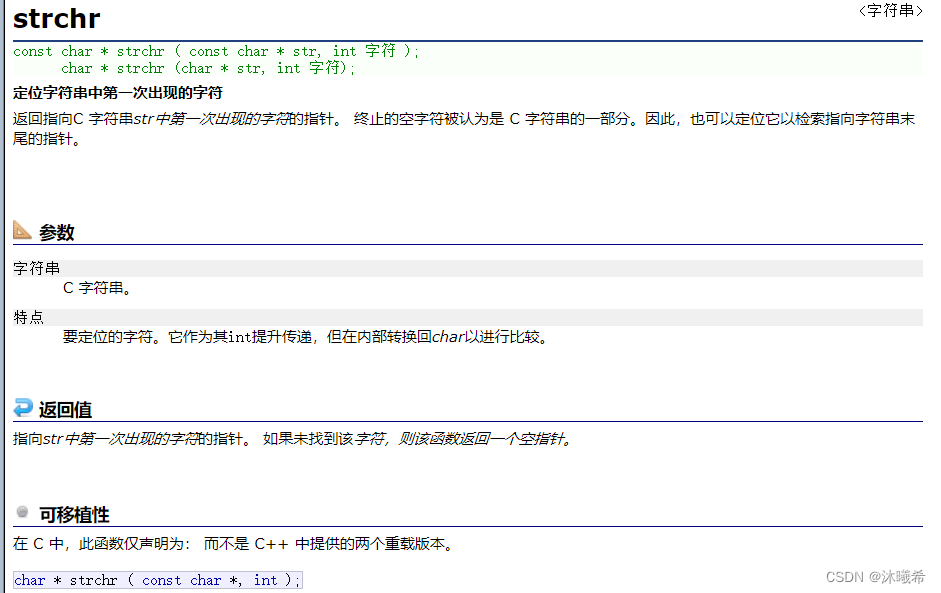The height and width of the screenshot is (593, 941).
Task: Open the <字符串> header reference link
Action: (x=889, y=10)
